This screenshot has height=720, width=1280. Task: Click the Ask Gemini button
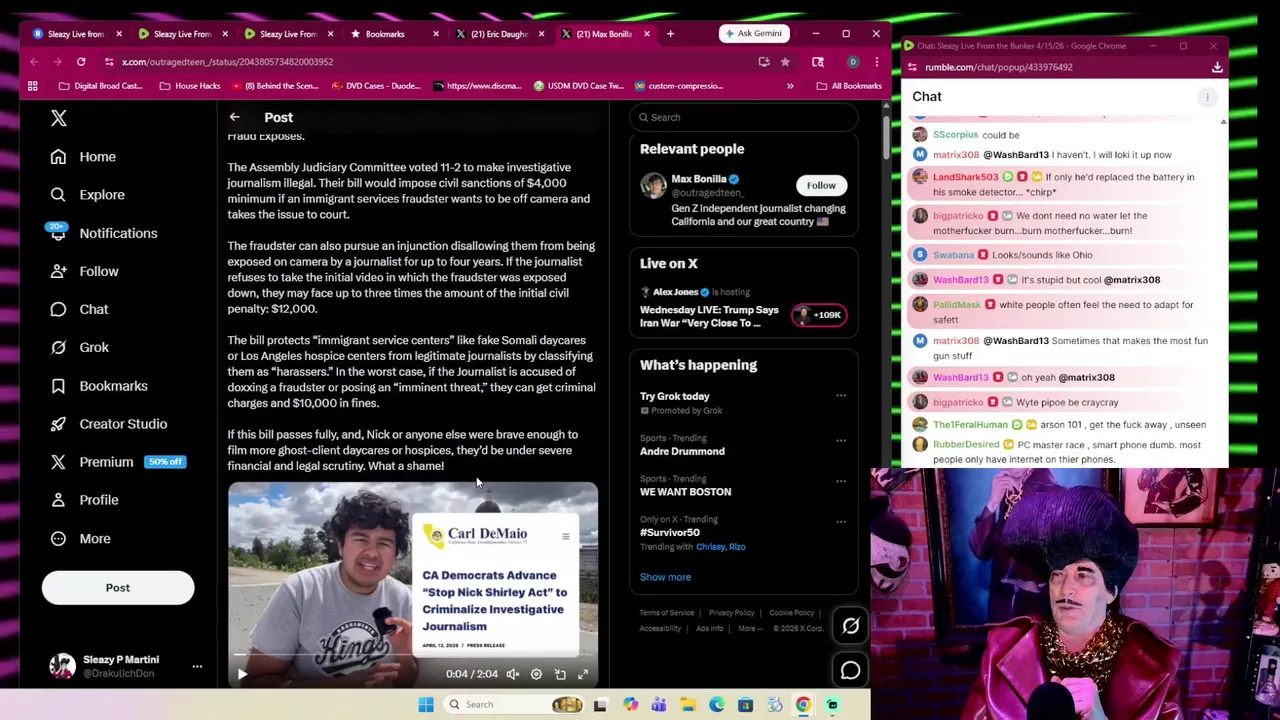pos(754,34)
